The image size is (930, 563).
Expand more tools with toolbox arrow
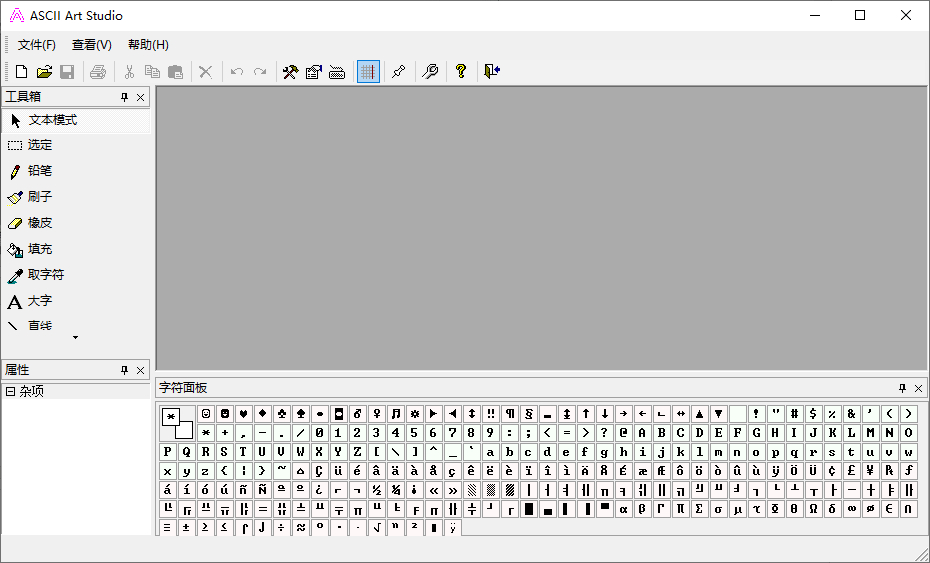(x=75, y=338)
